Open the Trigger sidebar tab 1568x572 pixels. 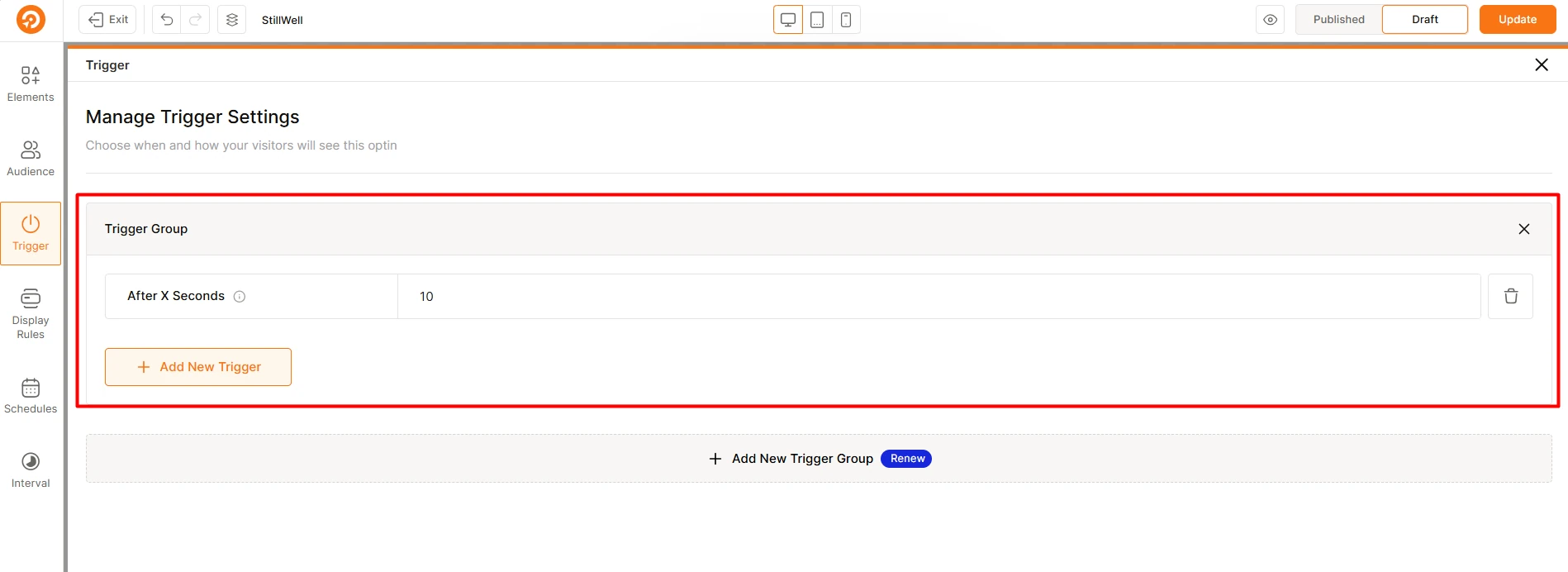click(x=31, y=233)
